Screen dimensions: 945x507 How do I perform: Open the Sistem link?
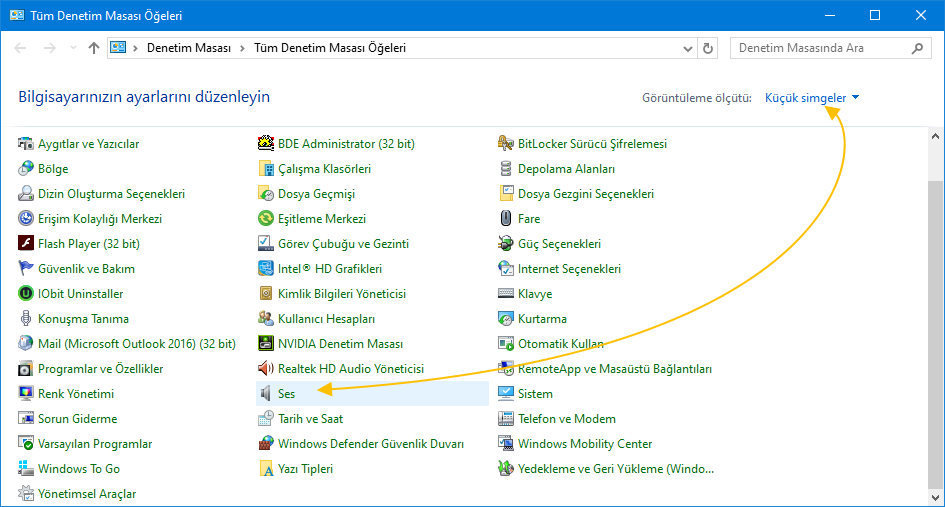(x=535, y=394)
